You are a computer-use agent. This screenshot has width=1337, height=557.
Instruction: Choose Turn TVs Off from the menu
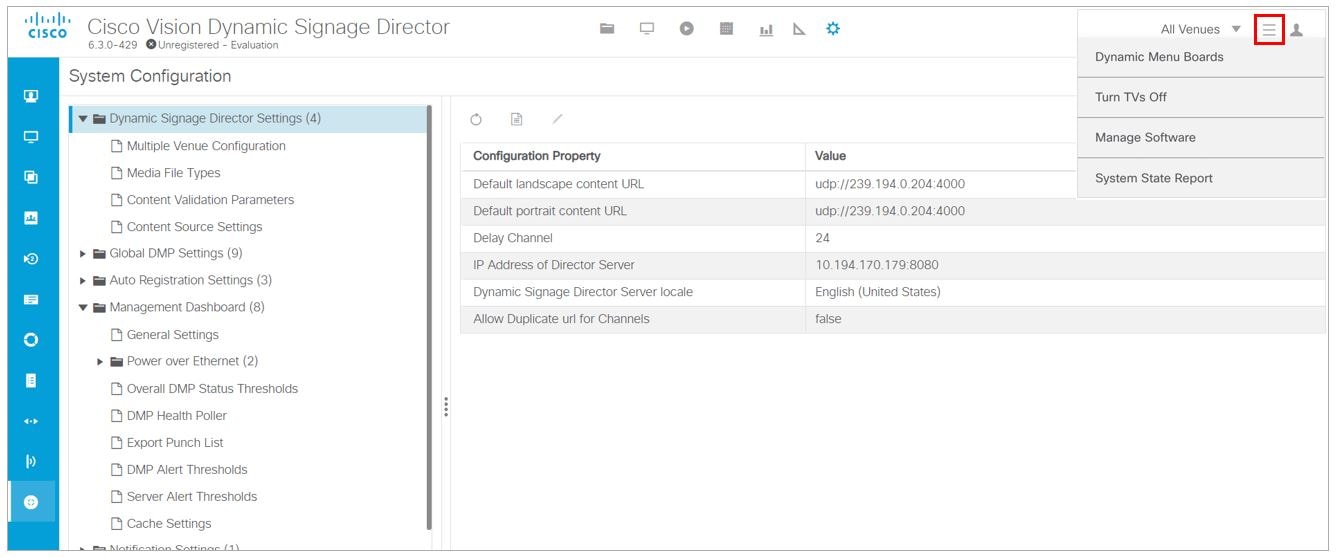pos(1131,97)
